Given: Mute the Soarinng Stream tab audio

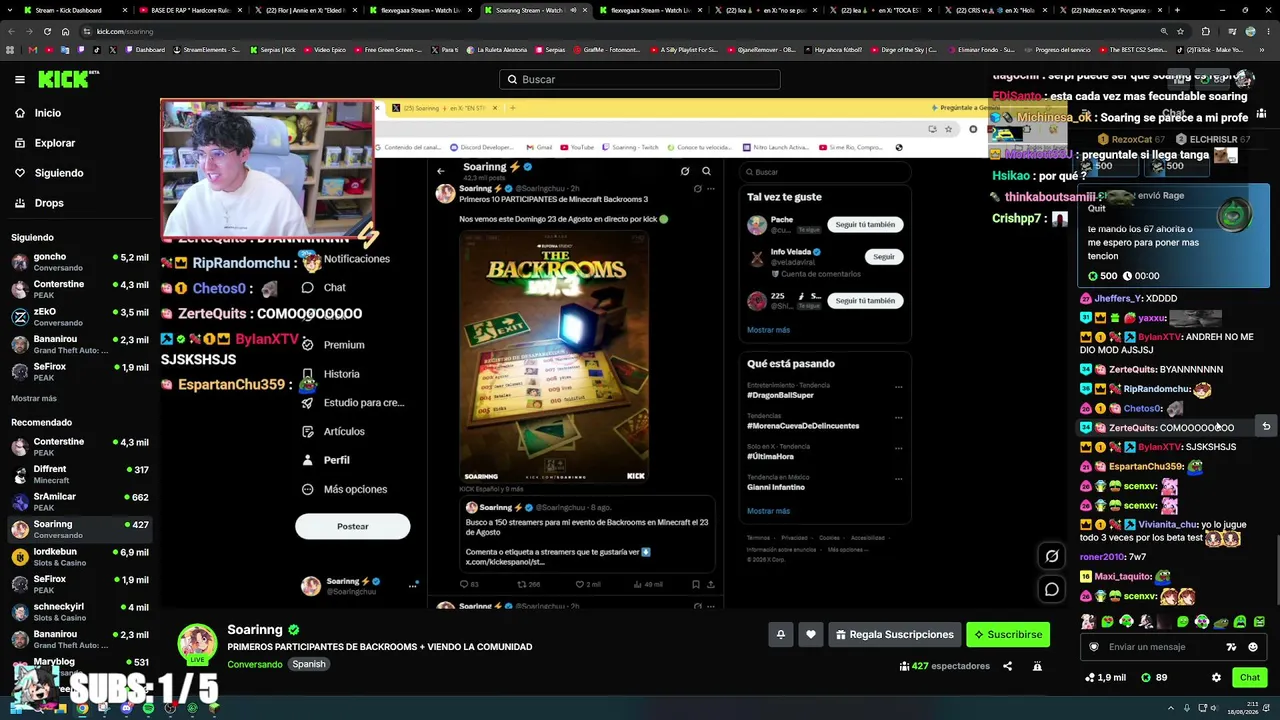Looking at the screenshot, I should point(573,10).
